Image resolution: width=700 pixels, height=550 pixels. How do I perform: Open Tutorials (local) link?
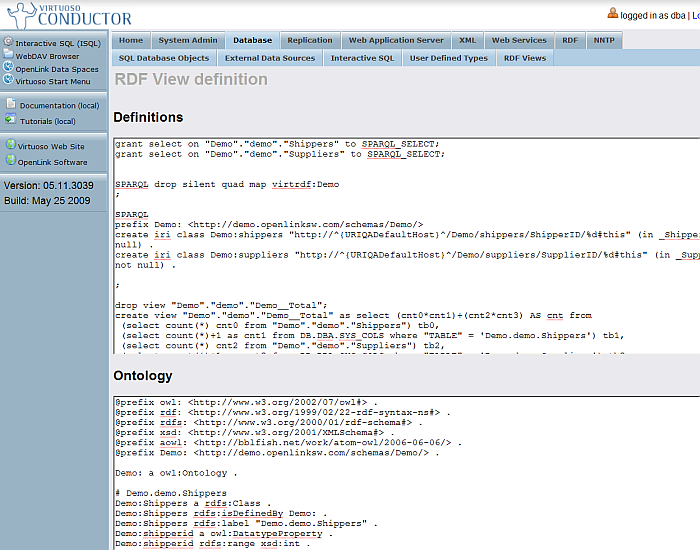[x=48, y=121]
